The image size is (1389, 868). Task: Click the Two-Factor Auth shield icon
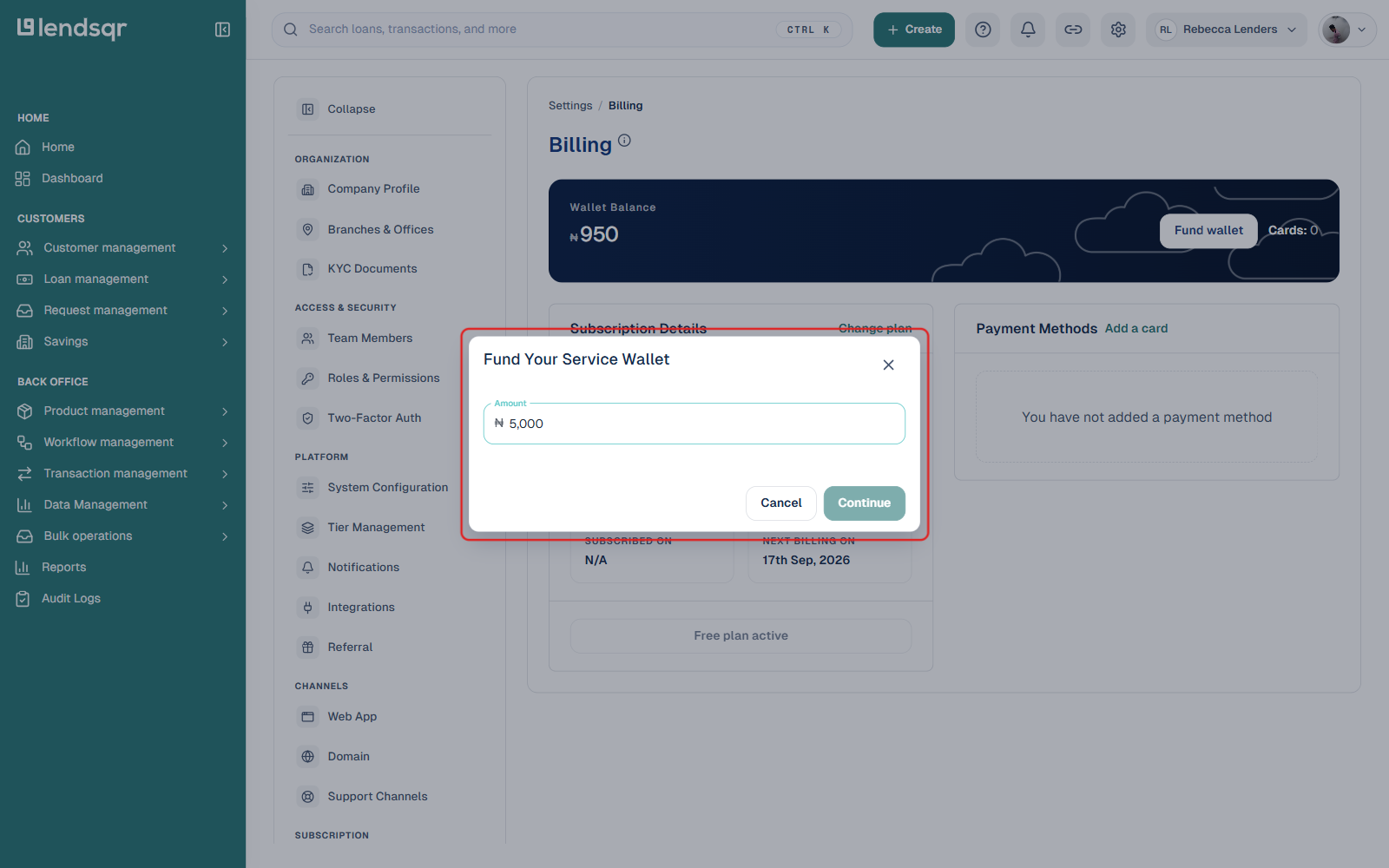307,418
